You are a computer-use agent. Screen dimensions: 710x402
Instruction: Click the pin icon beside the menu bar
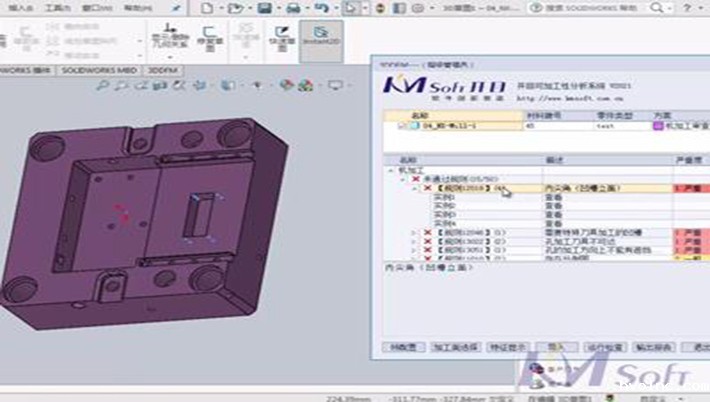coord(176,8)
